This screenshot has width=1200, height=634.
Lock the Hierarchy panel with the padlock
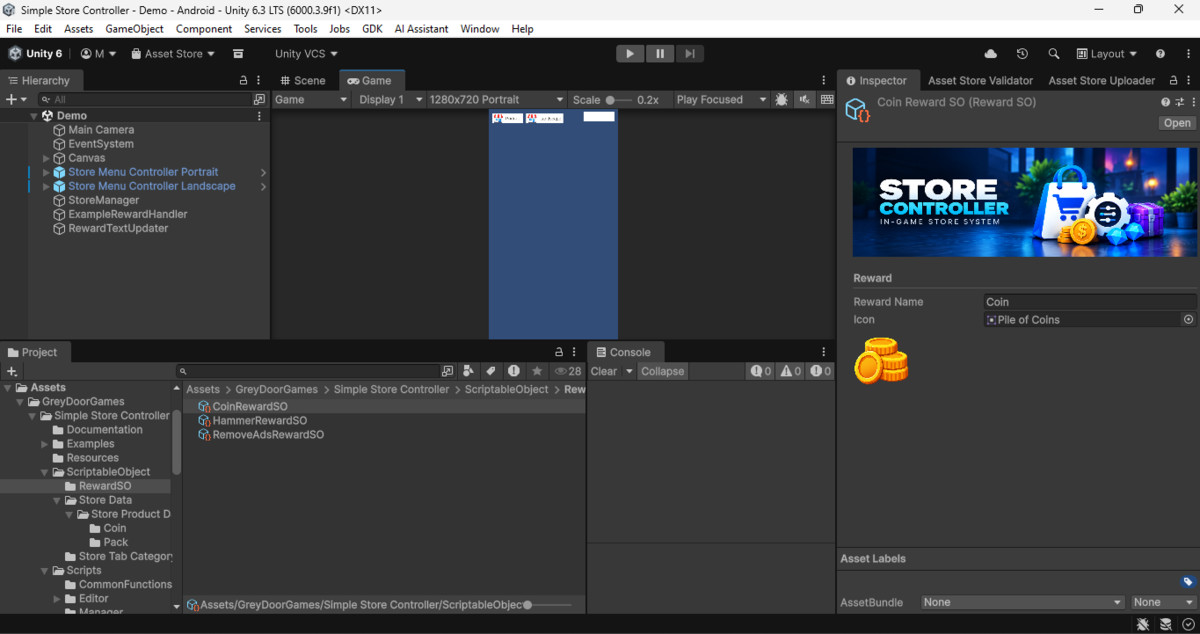pos(243,80)
